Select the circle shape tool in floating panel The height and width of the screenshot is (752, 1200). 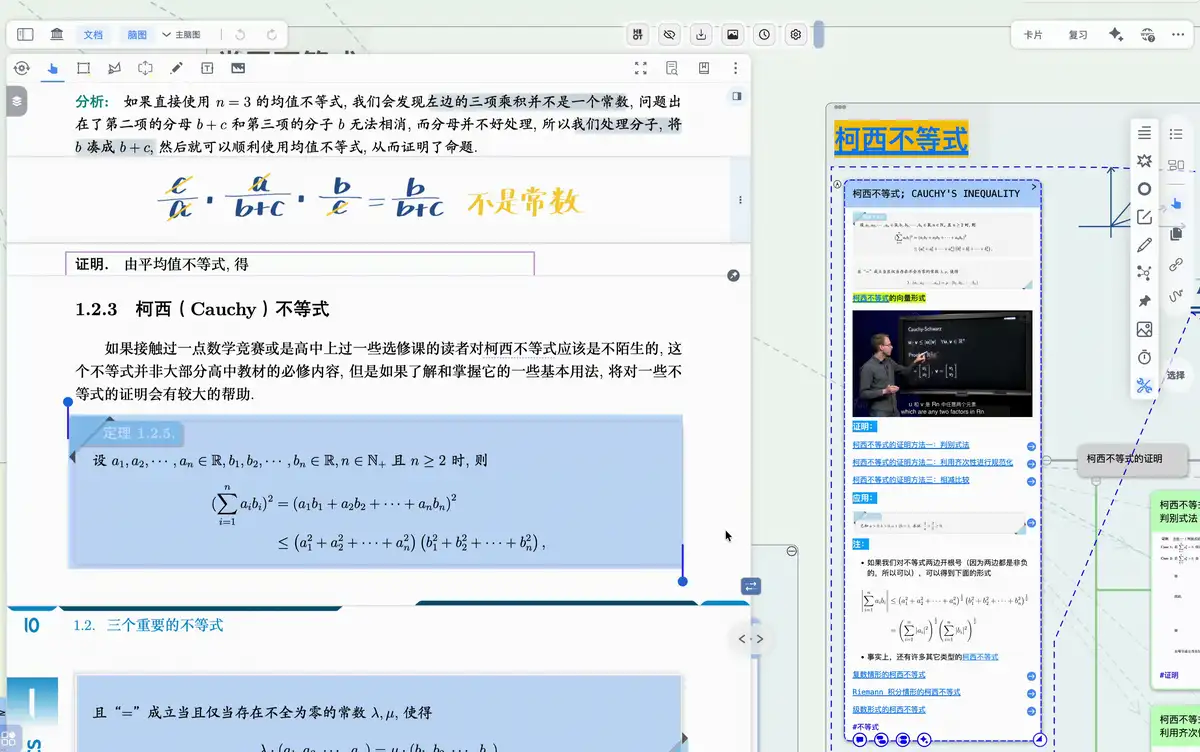tap(1145, 189)
